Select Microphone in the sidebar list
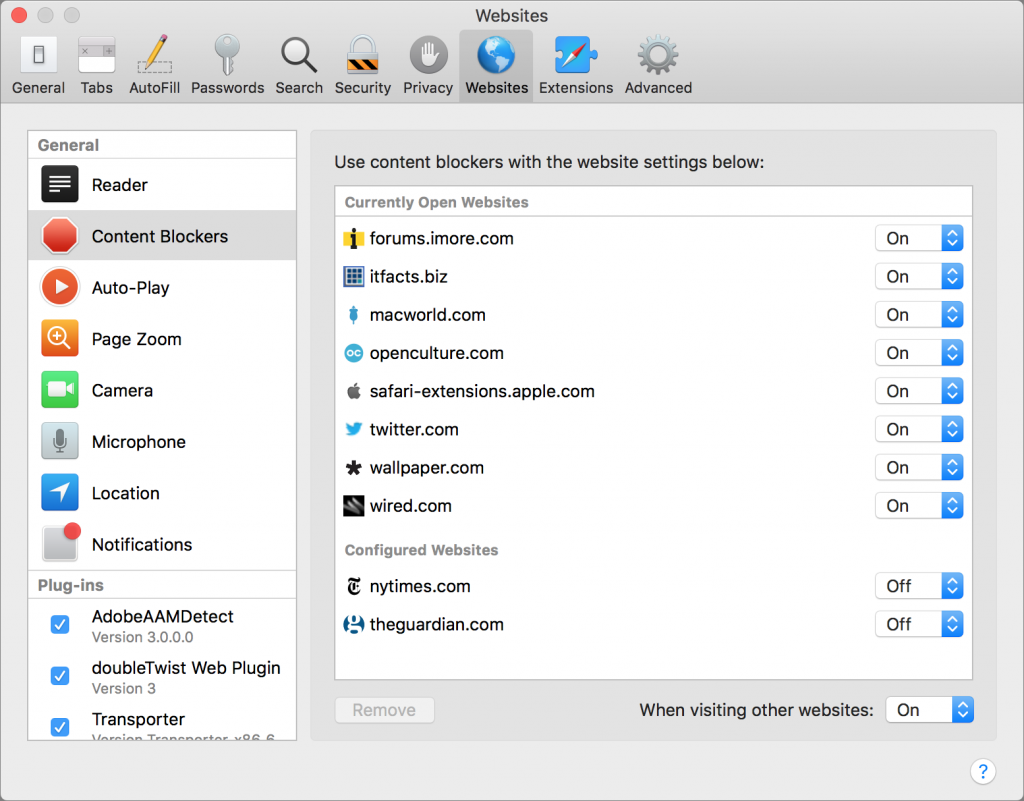The image size is (1024, 801). pyautogui.click(x=162, y=441)
